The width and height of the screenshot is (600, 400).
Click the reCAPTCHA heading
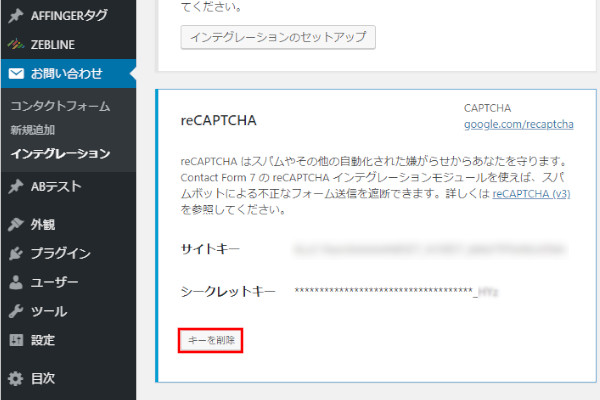pyautogui.click(x=218, y=120)
